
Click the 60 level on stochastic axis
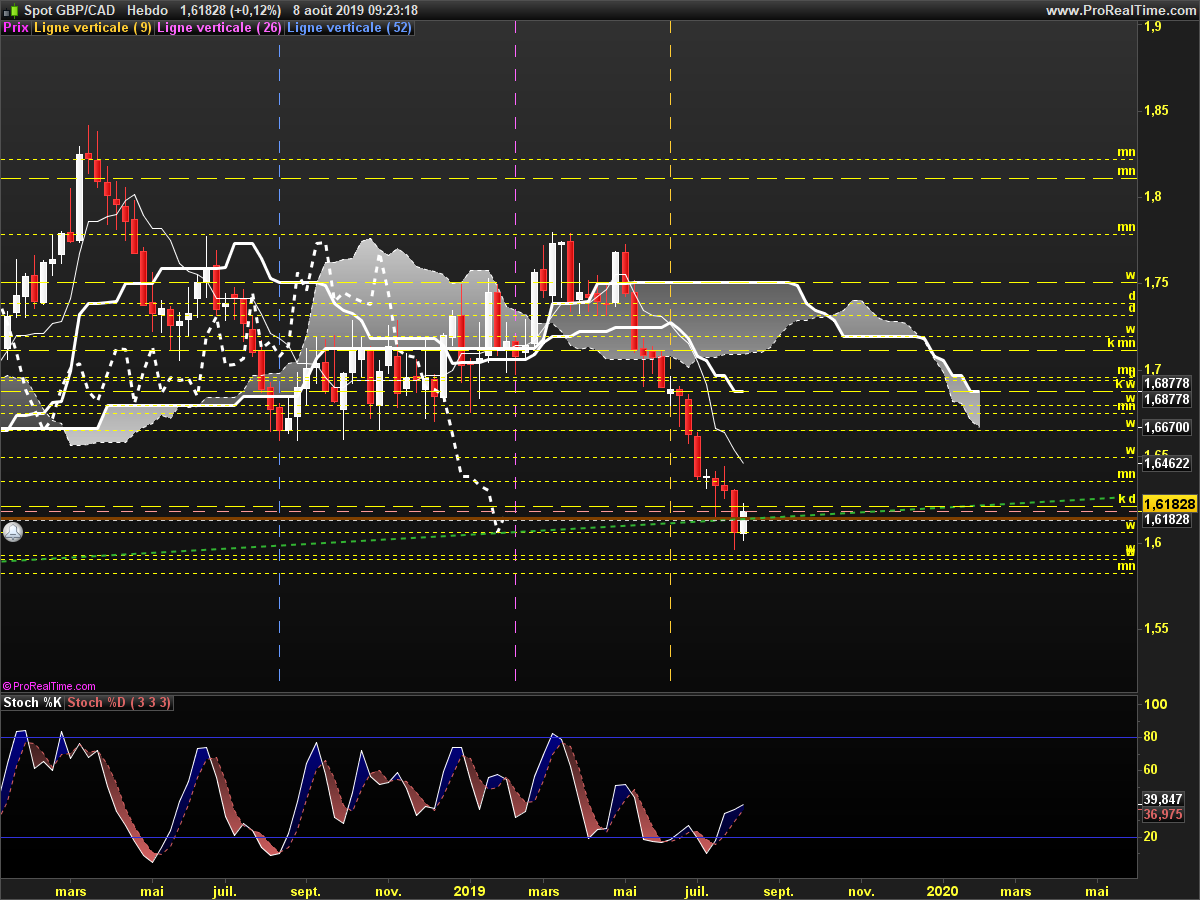pos(1151,770)
